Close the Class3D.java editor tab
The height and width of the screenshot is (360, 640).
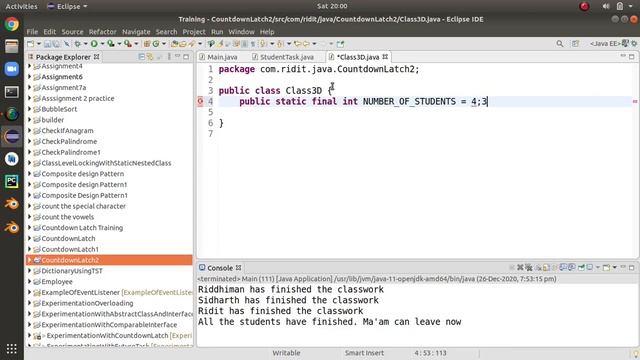tap(385, 57)
